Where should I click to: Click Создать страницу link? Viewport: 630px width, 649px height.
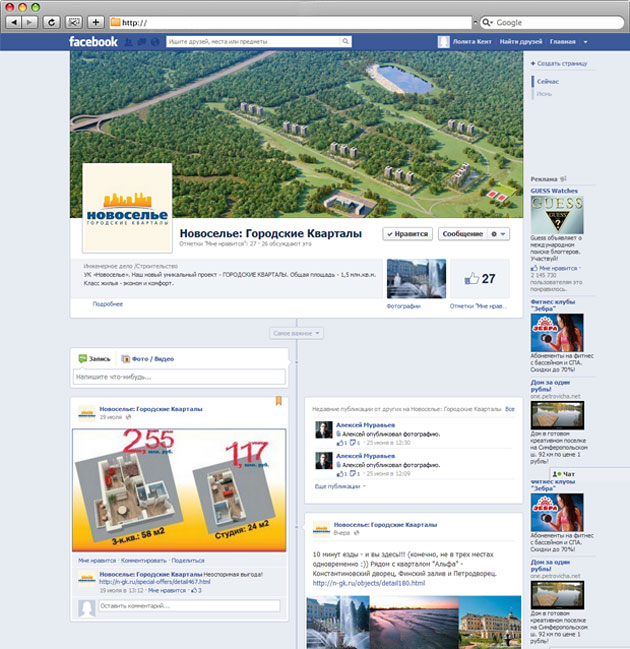click(x=559, y=63)
